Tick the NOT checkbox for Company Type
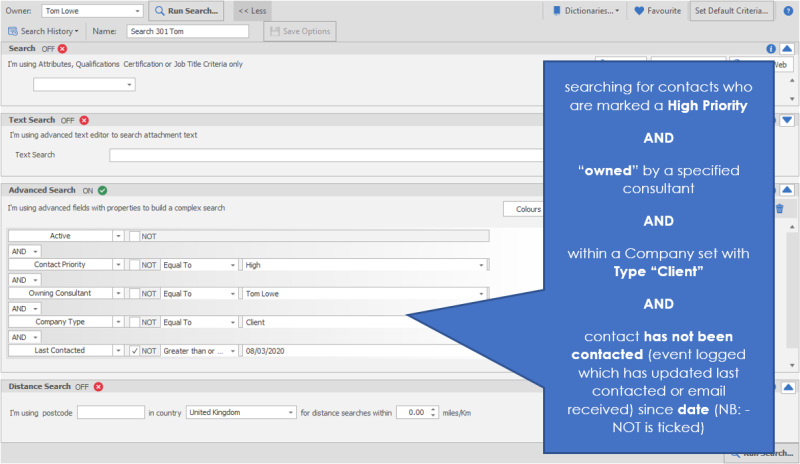Screen dimensions: 800x464 135,323
